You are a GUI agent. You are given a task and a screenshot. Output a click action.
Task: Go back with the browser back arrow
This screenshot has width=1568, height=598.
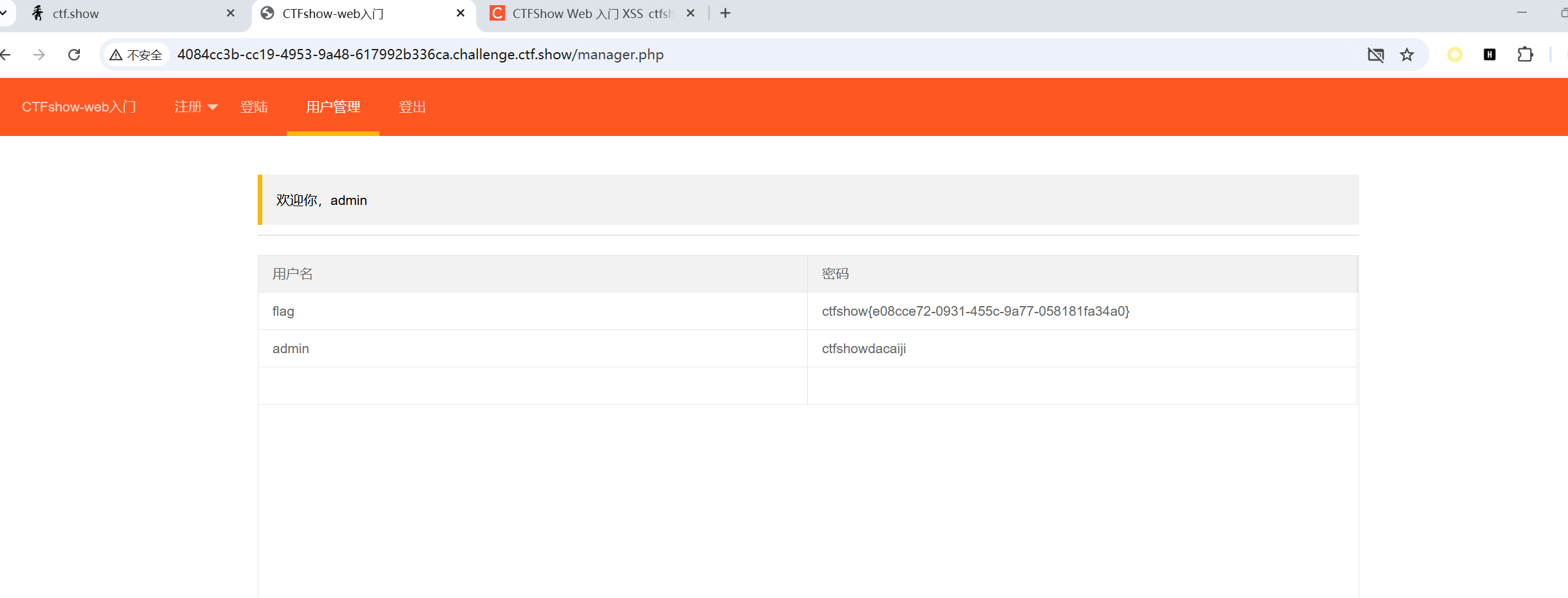point(6,55)
